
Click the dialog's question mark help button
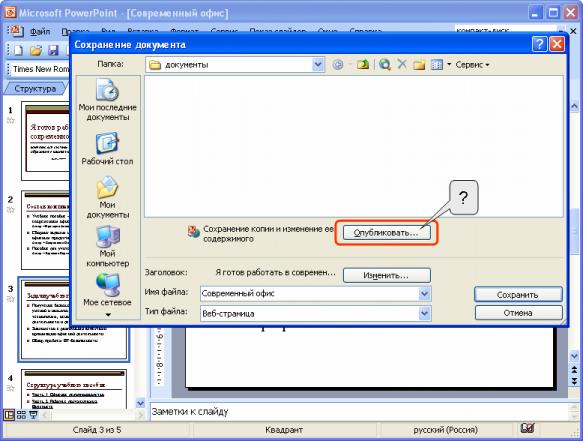539,45
